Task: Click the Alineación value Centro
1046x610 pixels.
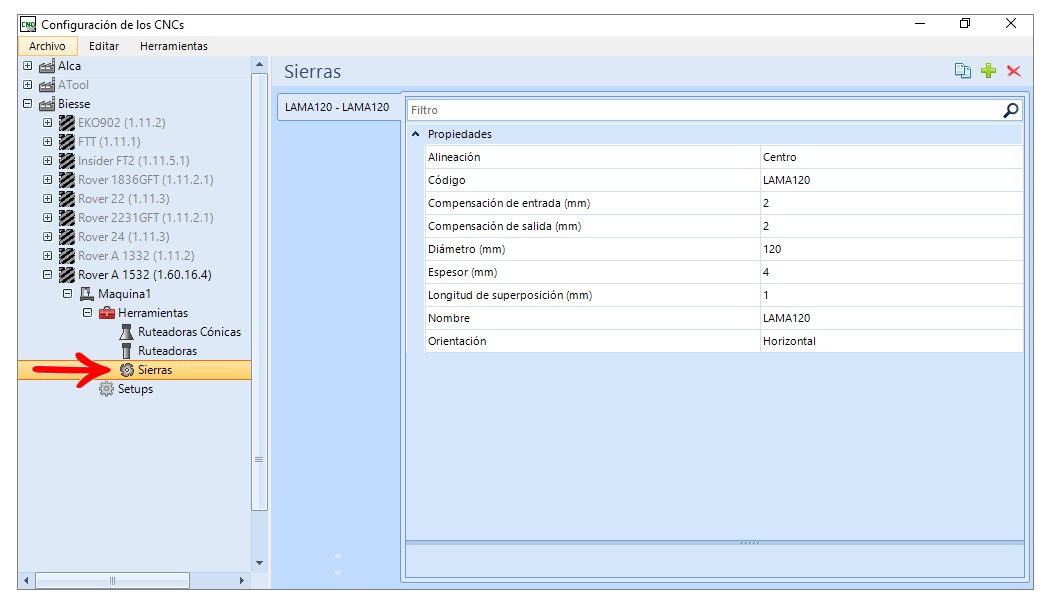Action: pos(891,158)
